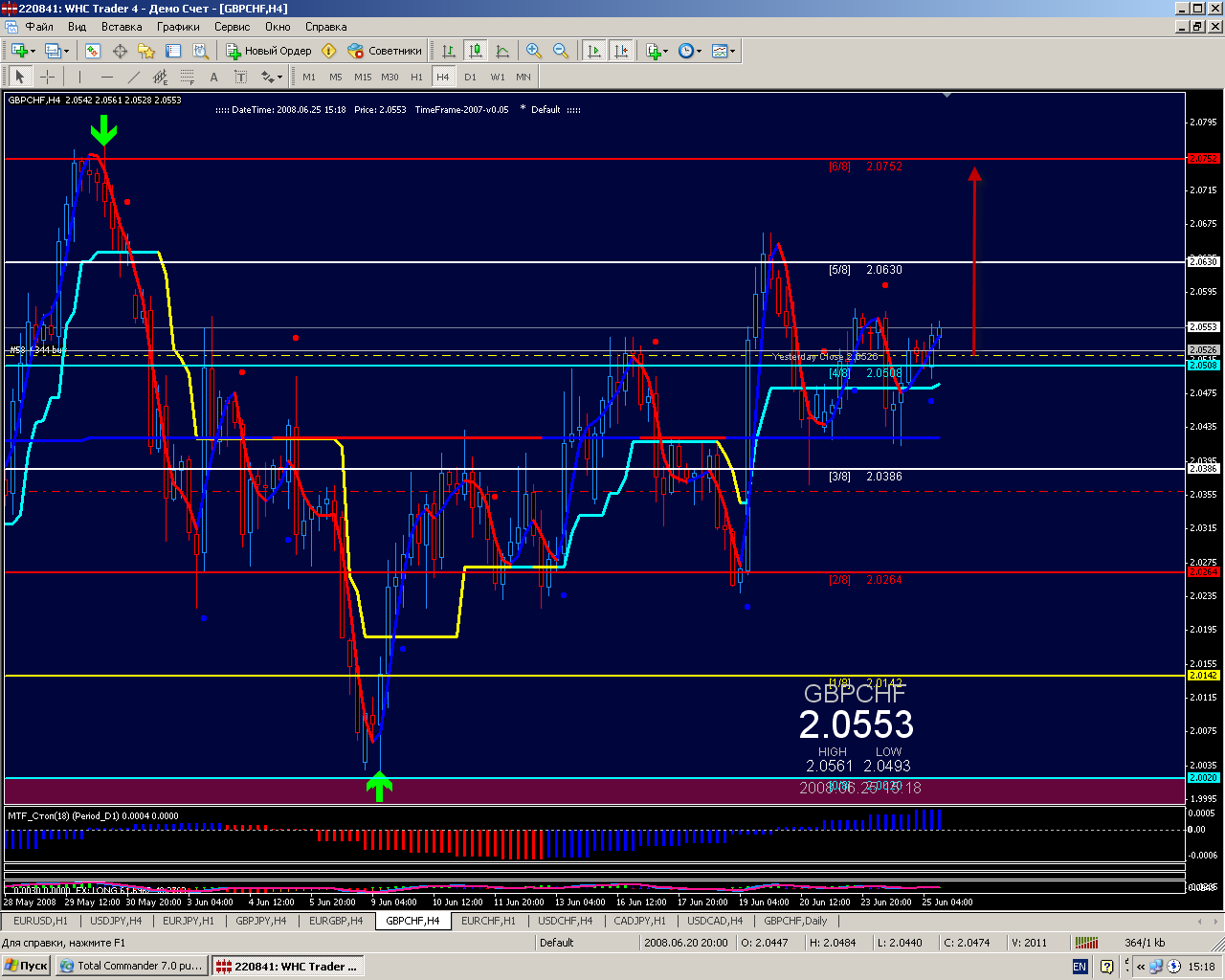Open Total Commander from the taskbar

pyautogui.click(x=131, y=966)
